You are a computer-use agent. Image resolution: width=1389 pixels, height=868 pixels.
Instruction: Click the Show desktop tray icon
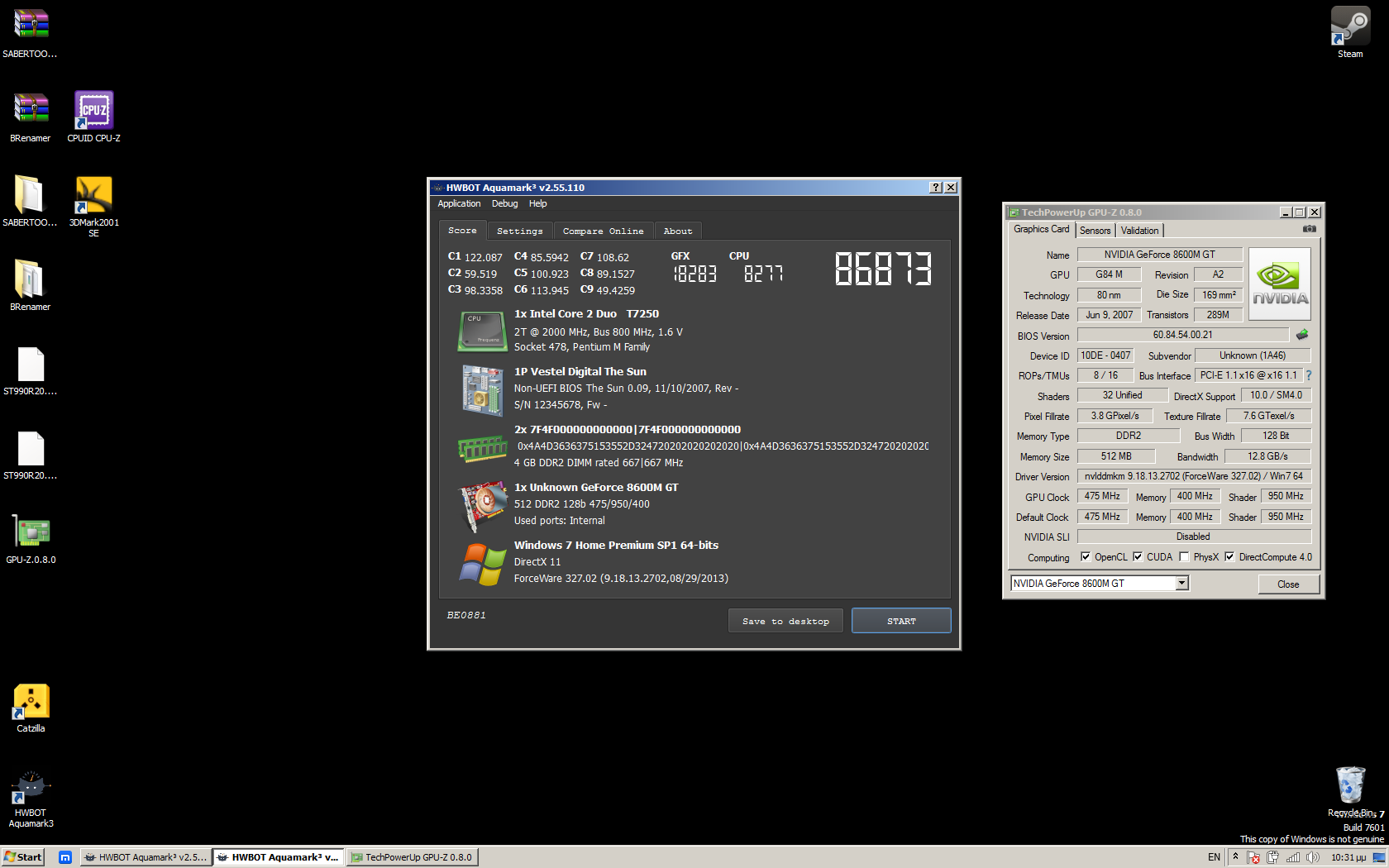tap(1379, 857)
